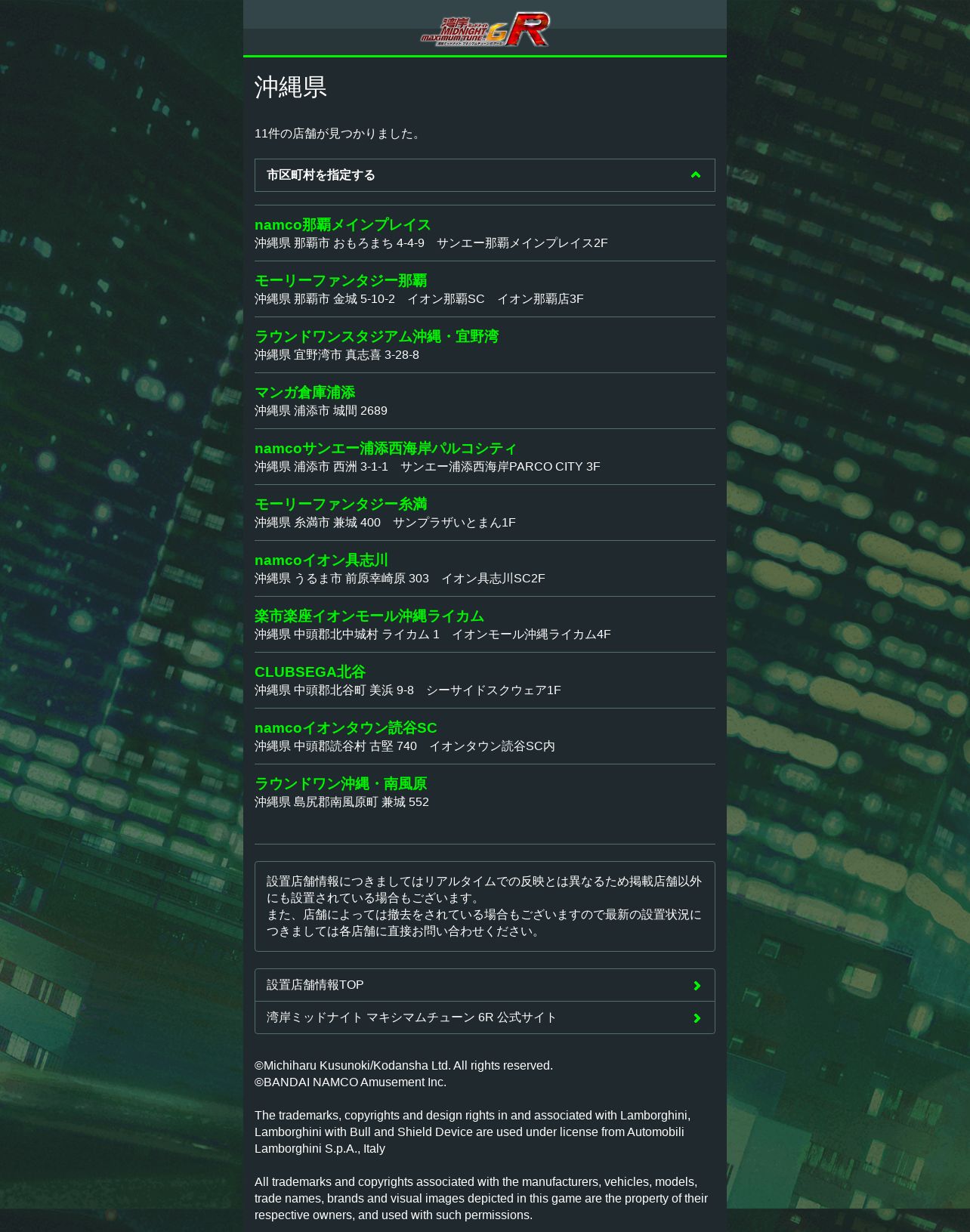Click the All trademarks and copyrights paragraph
The image size is (970, 1232).
click(x=481, y=1199)
